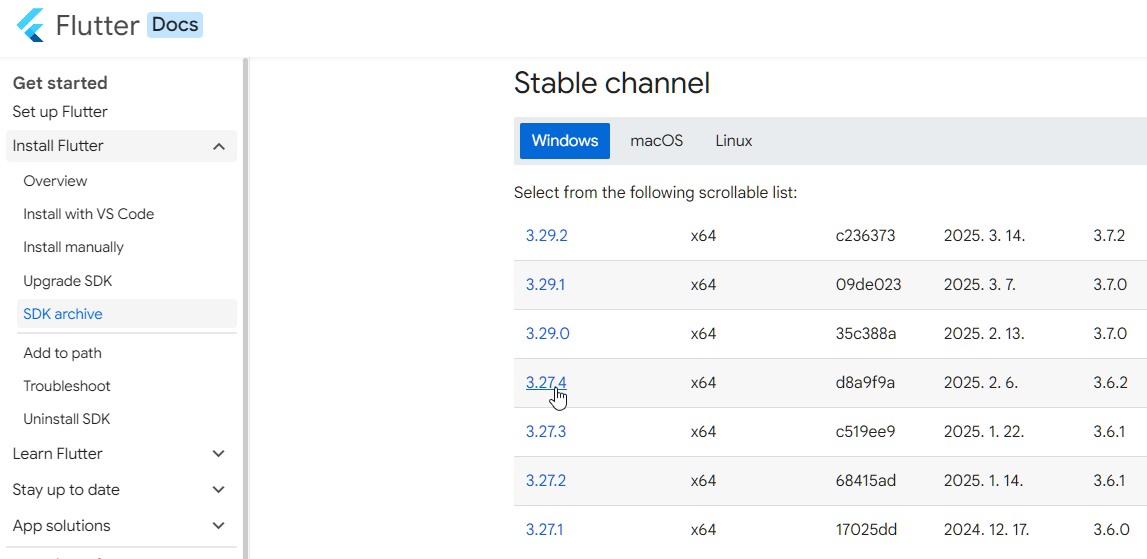Viewport: 1147px width, 559px height.
Task: Open the Set up Flutter page
Action: pos(60,112)
